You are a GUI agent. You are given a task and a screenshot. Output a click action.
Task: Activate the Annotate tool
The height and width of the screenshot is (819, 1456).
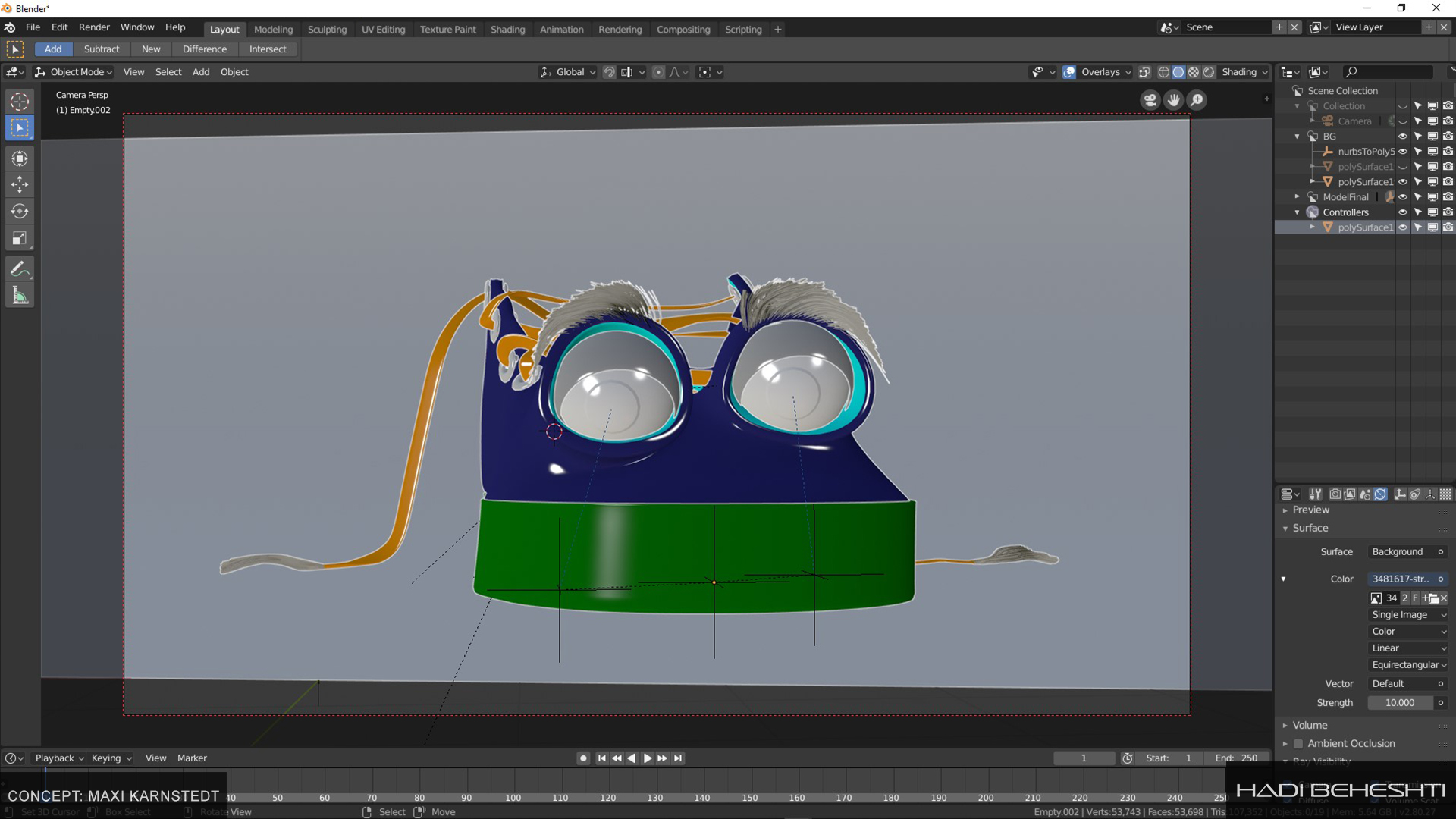point(20,269)
